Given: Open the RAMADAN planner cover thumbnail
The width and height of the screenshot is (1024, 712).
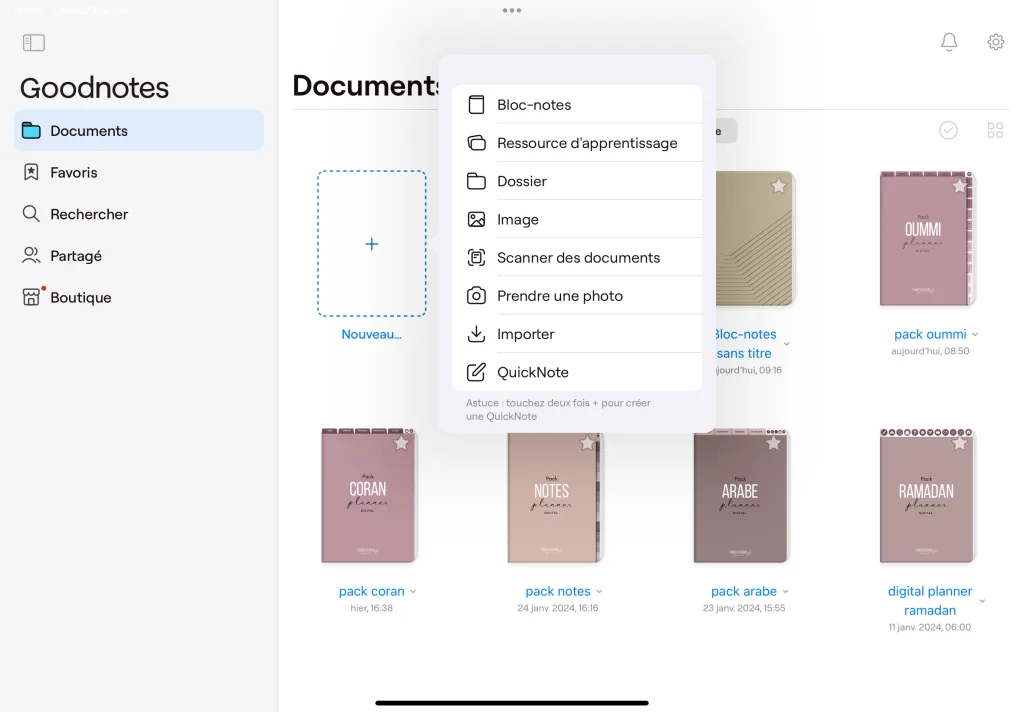Looking at the screenshot, I should pos(927,496).
